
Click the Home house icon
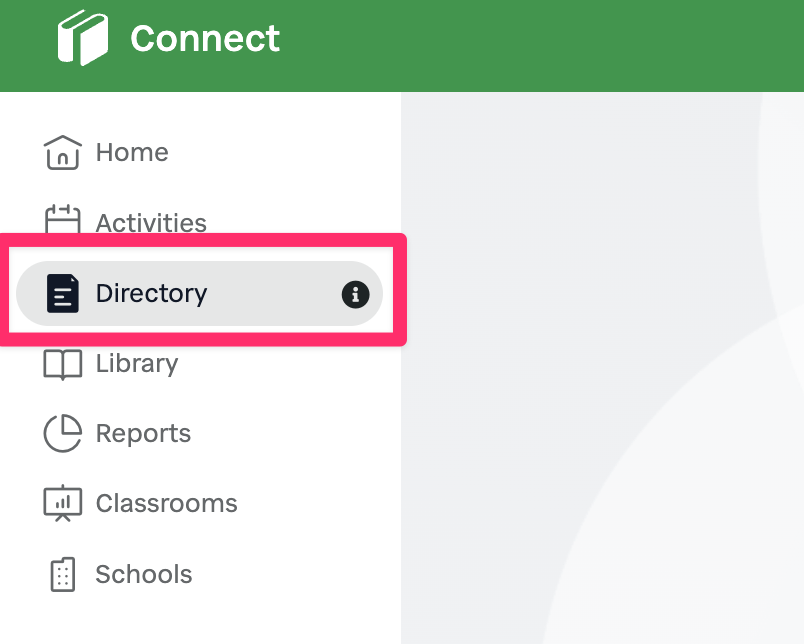point(63,153)
